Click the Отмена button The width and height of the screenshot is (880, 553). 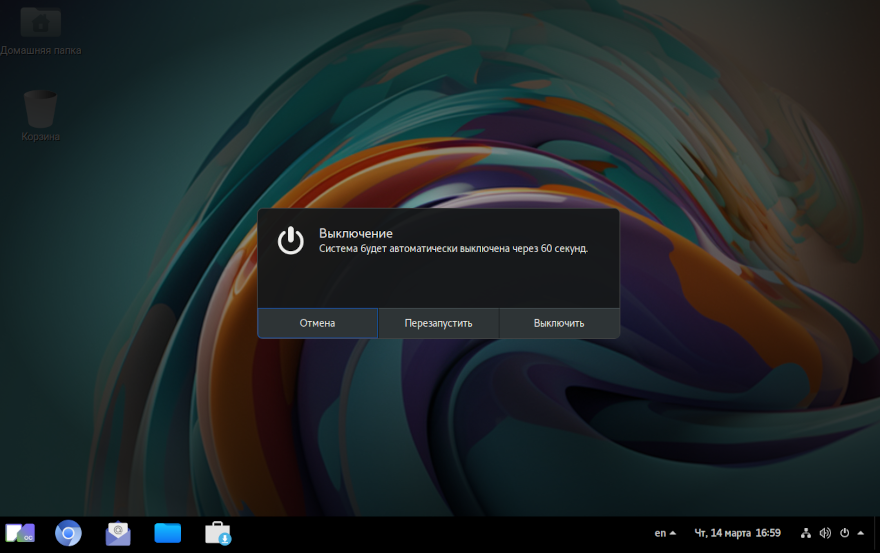click(x=317, y=323)
